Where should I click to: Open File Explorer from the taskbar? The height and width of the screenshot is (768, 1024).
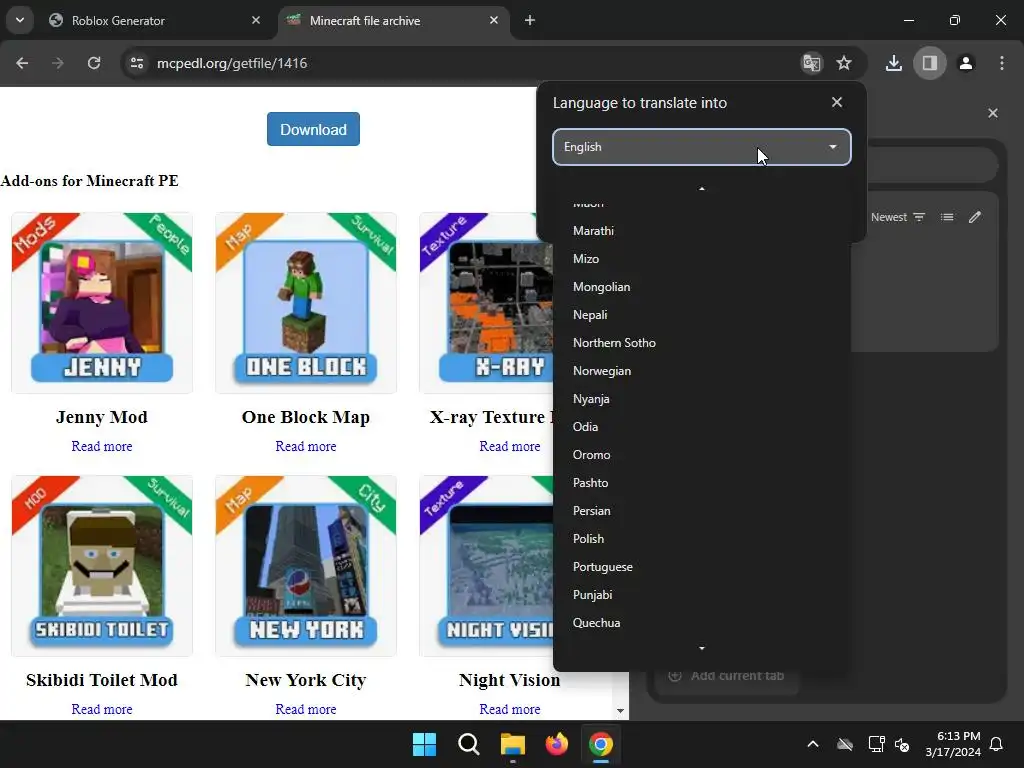tap(513, 744)
